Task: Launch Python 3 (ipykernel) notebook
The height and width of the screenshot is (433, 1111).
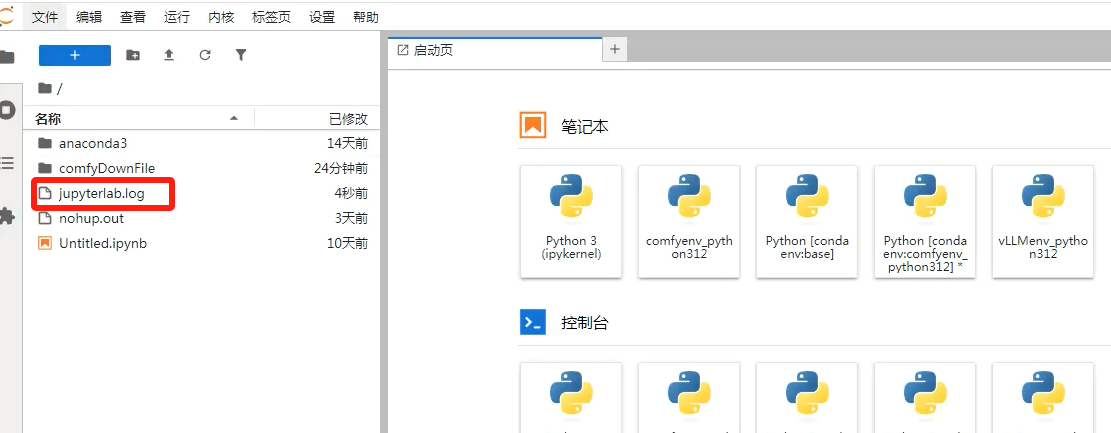Action: click(571, 222)
